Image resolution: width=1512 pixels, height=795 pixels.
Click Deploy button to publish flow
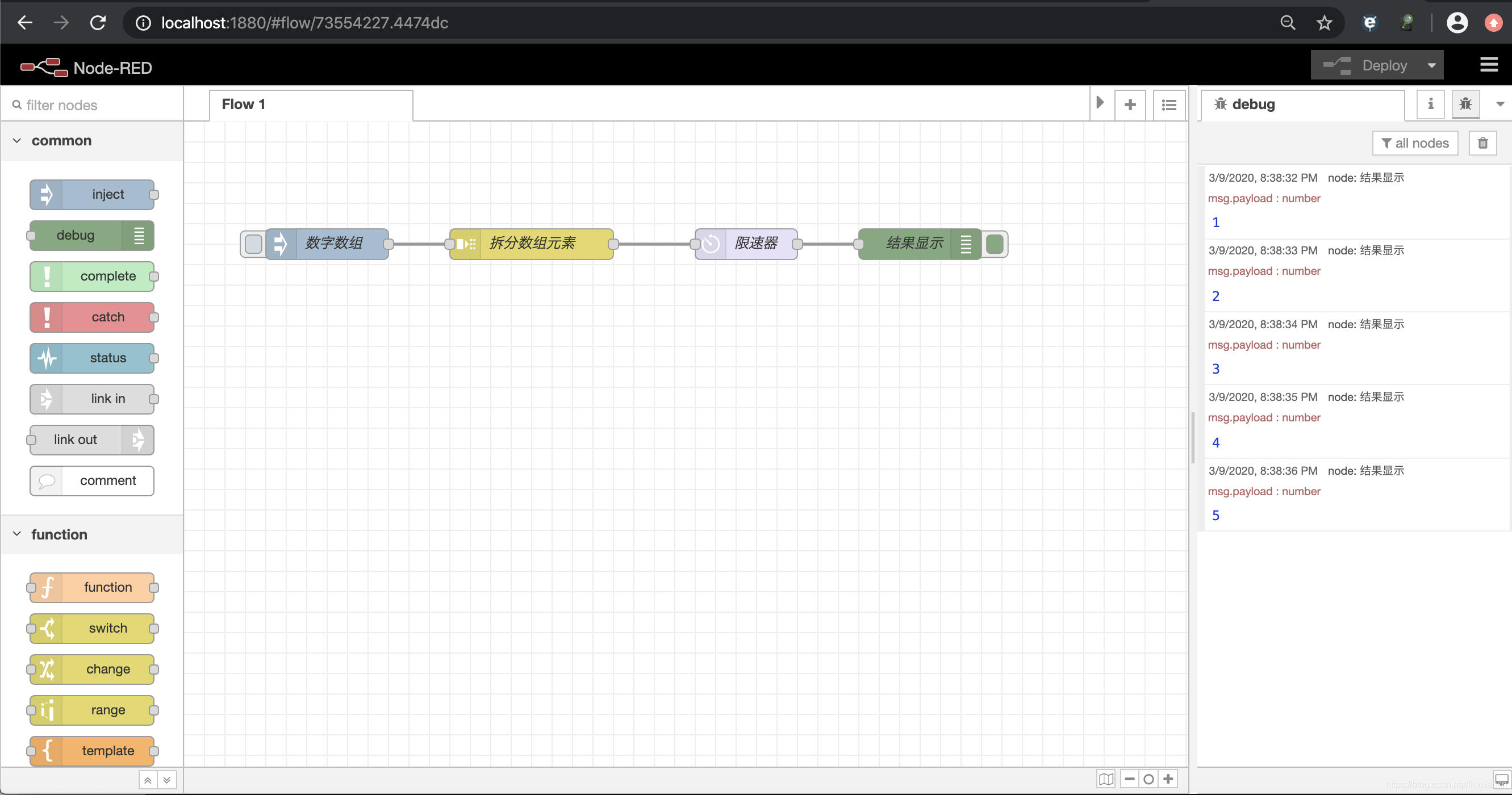tap(1382, 65)
